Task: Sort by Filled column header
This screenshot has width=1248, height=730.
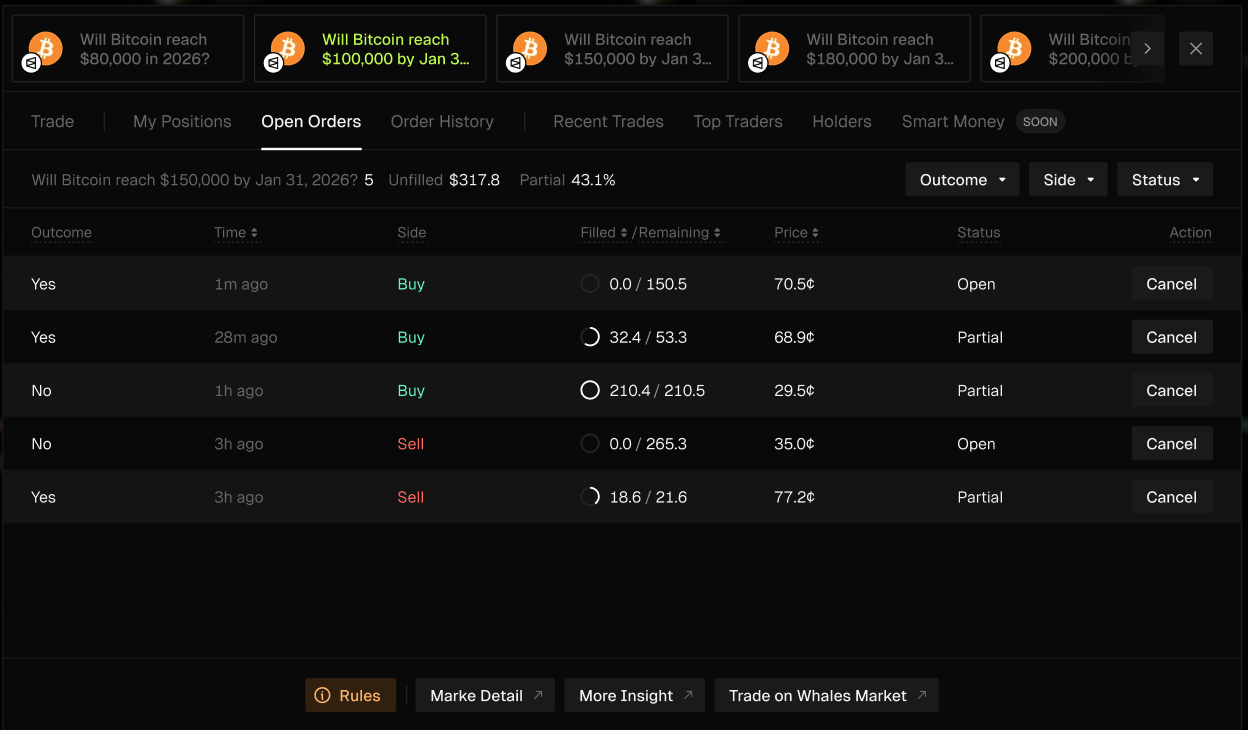Action: coord(604,233)
